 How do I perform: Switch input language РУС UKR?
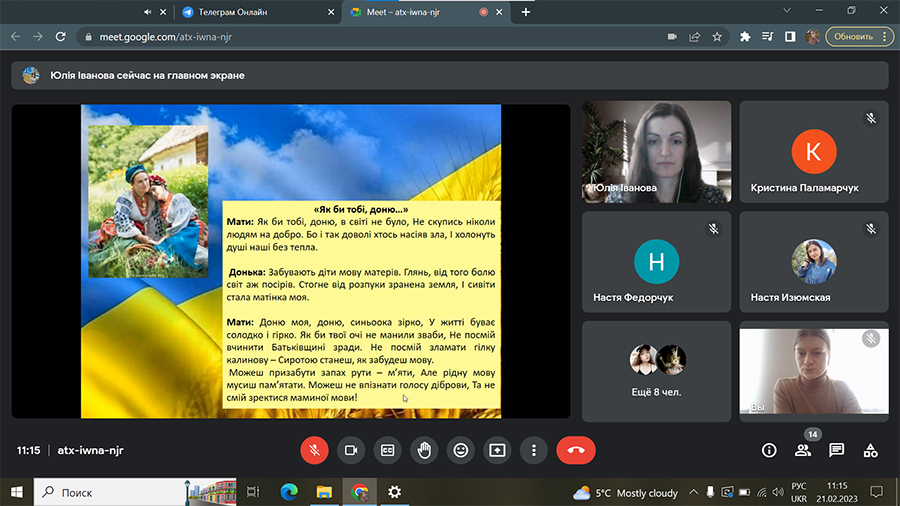point(799,493)
